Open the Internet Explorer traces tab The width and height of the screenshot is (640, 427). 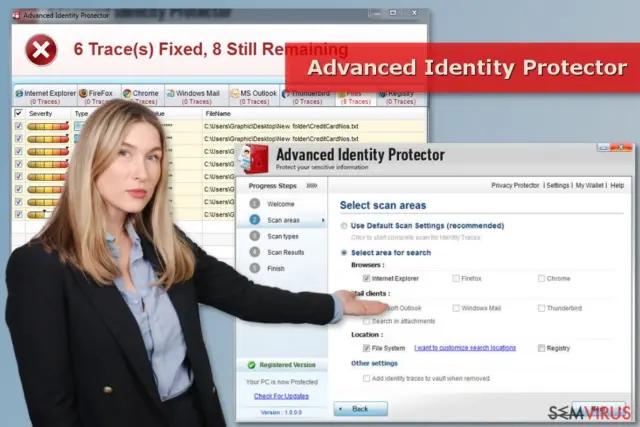coord(45,97)
